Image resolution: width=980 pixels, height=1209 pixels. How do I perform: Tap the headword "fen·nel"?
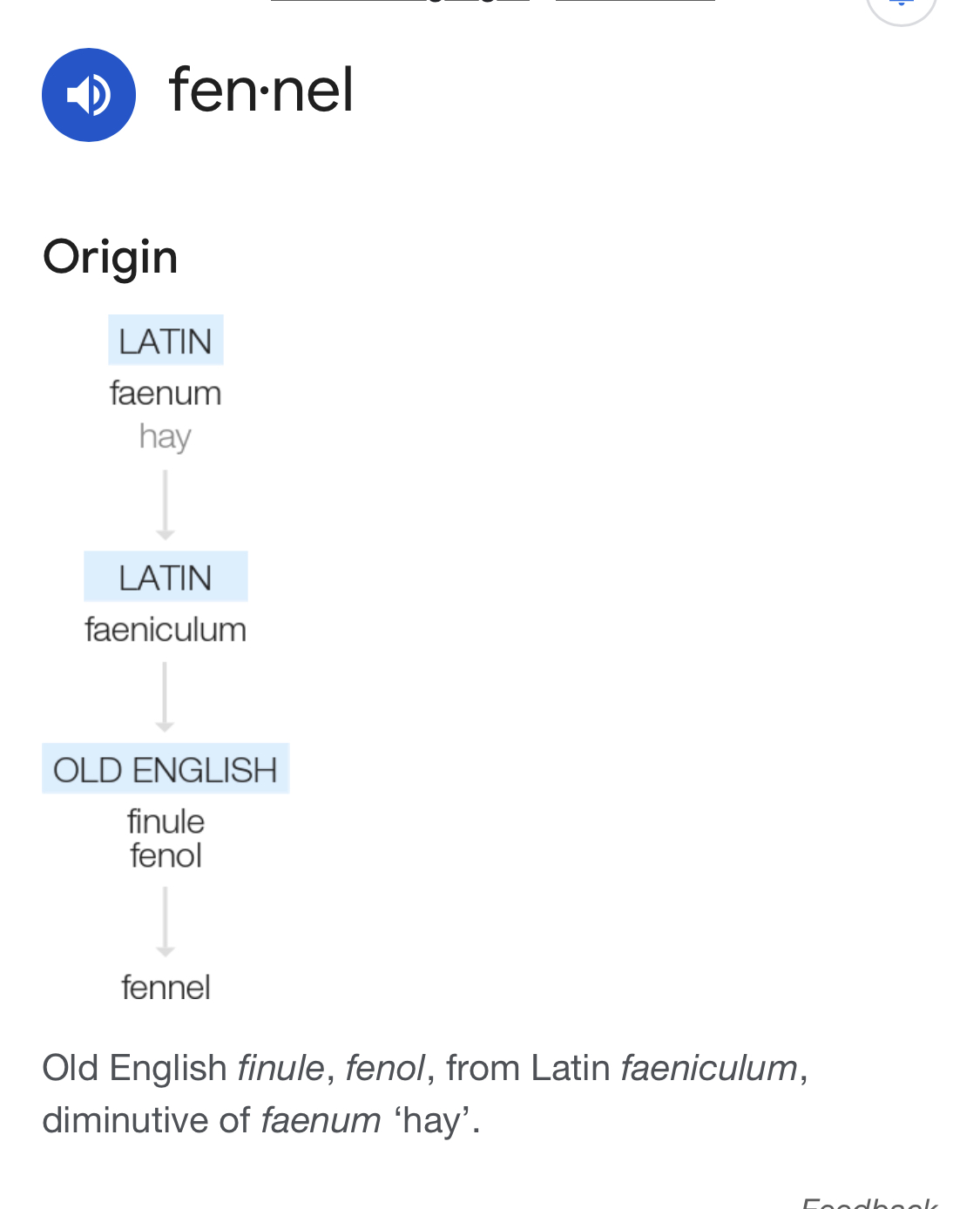[x=261, y=90]
